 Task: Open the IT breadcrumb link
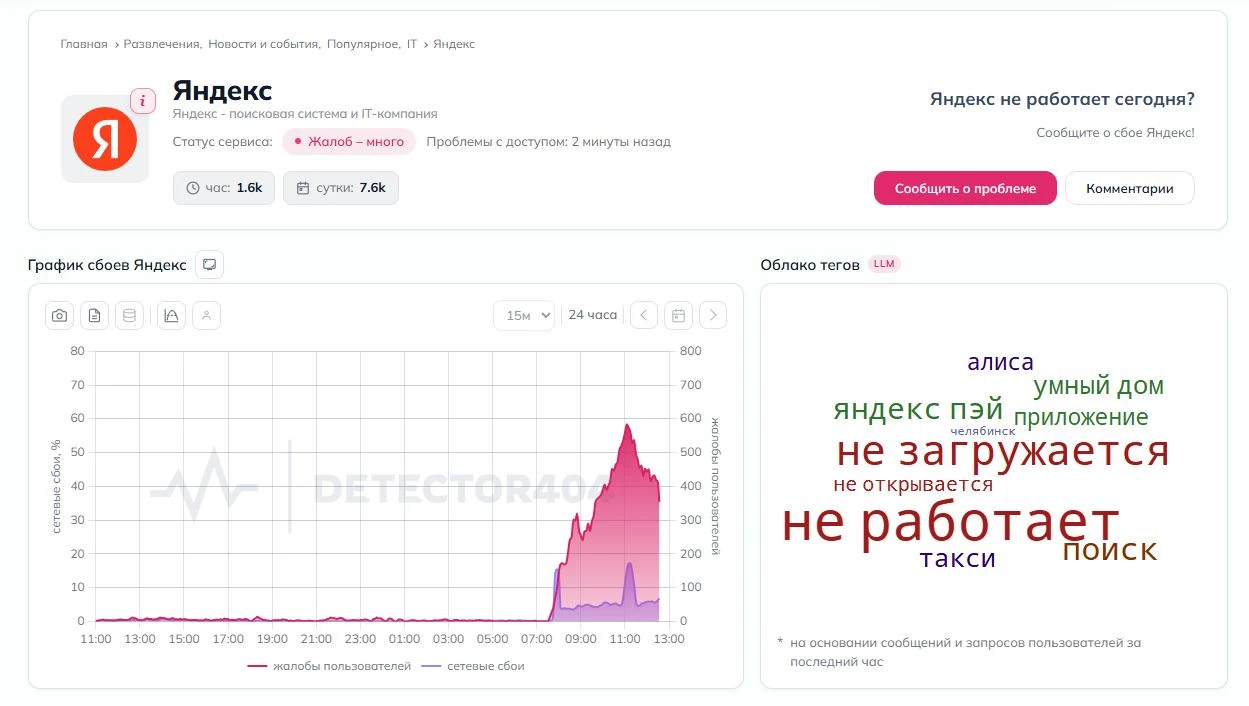pyautogui.click(x=412, y=44)
